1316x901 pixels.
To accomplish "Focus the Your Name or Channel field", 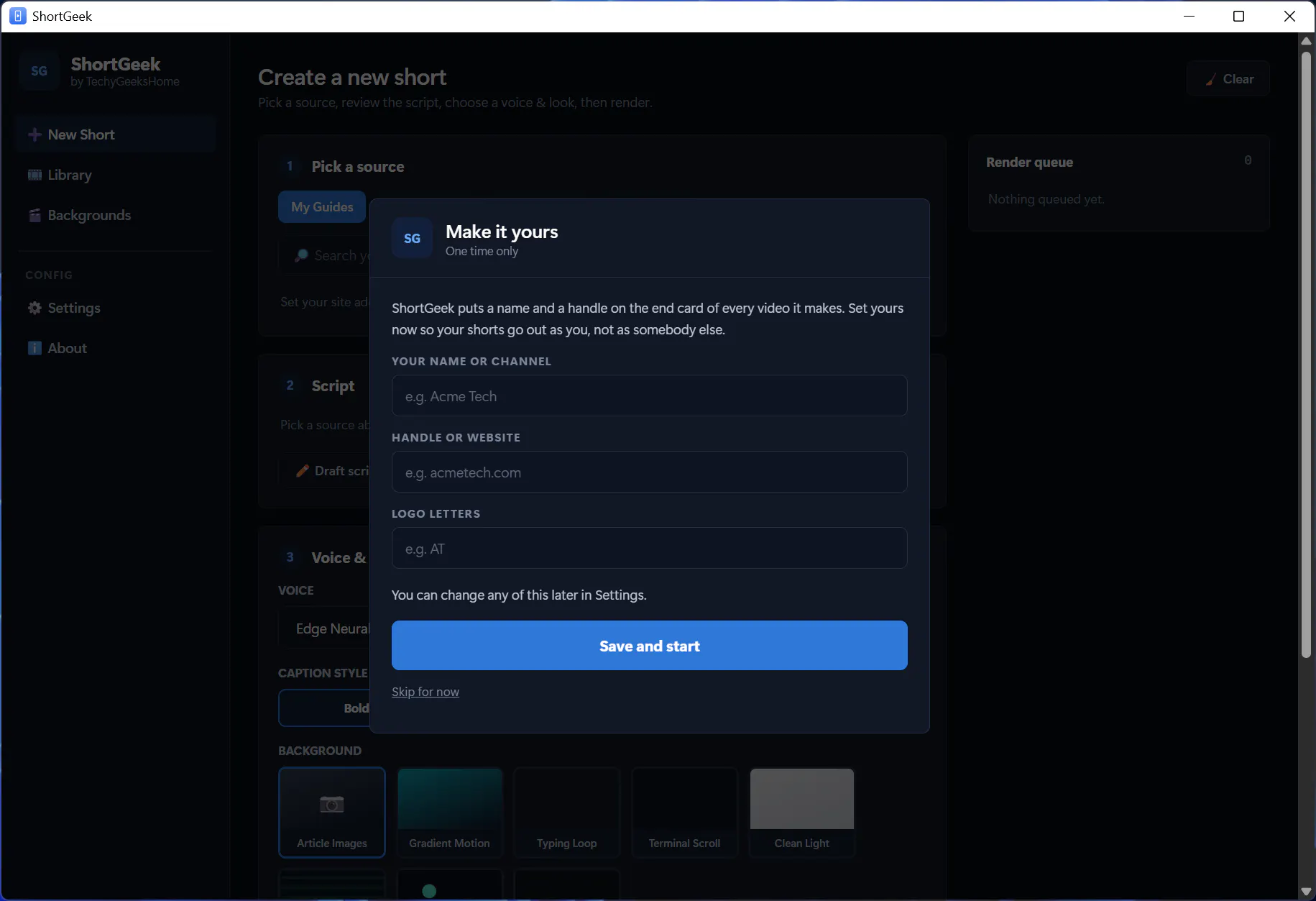I will pos(649,395).
